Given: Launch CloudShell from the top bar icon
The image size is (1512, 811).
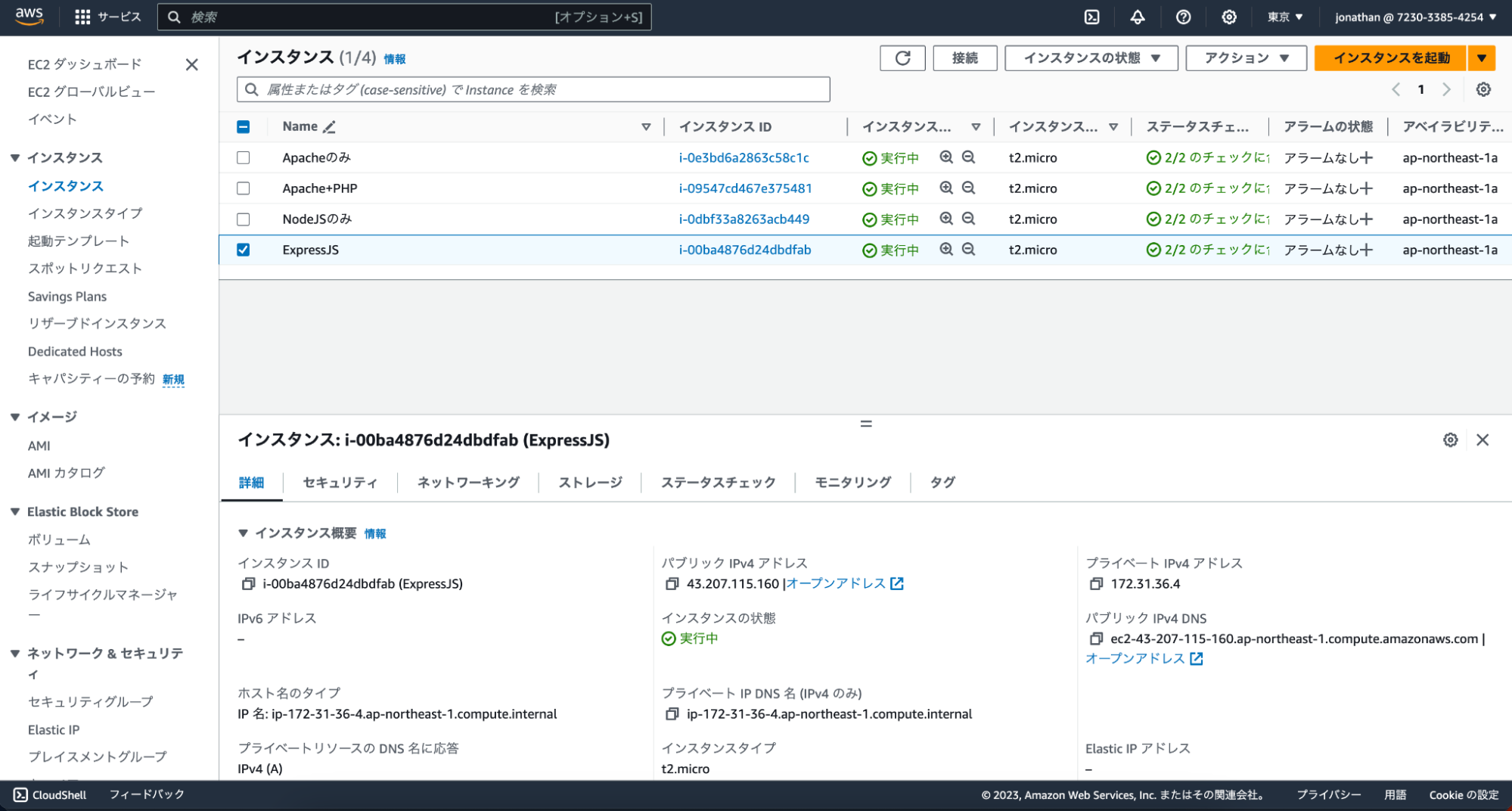Looking at the screenshot, I should (1091, 17).
